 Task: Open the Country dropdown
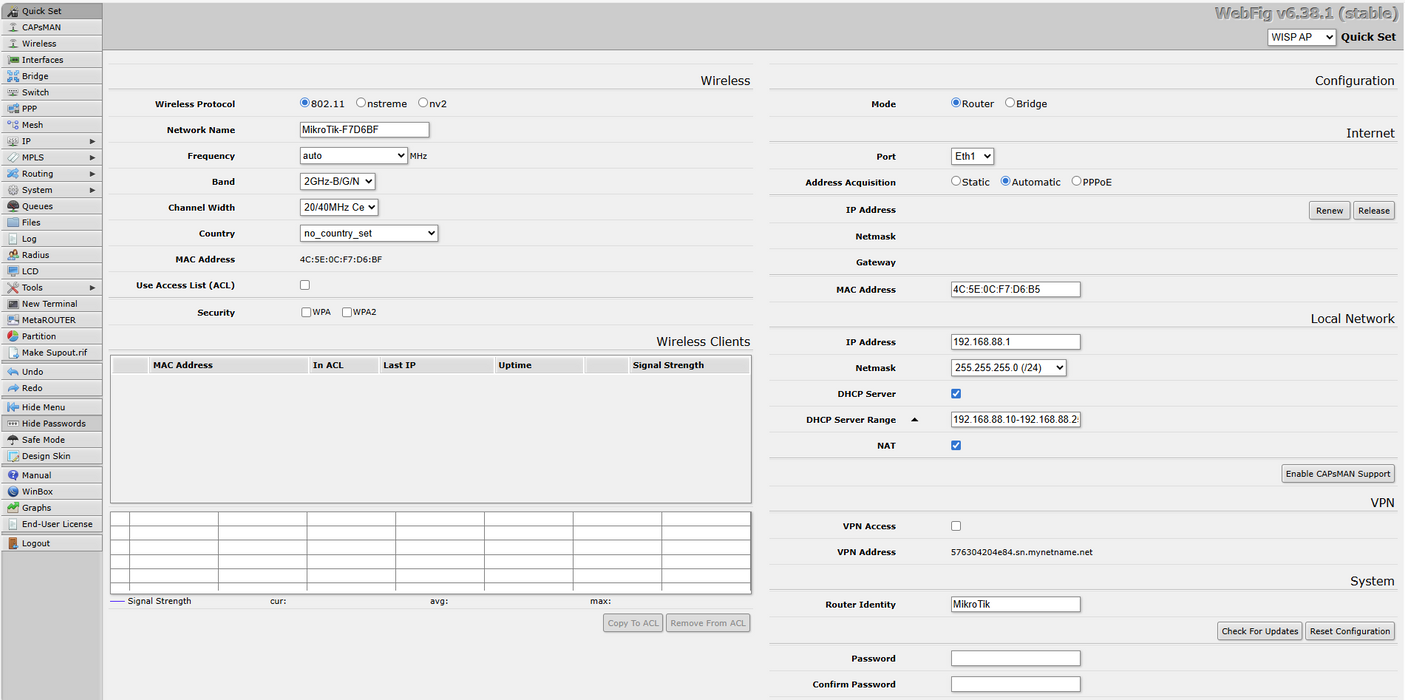[368, 233]
